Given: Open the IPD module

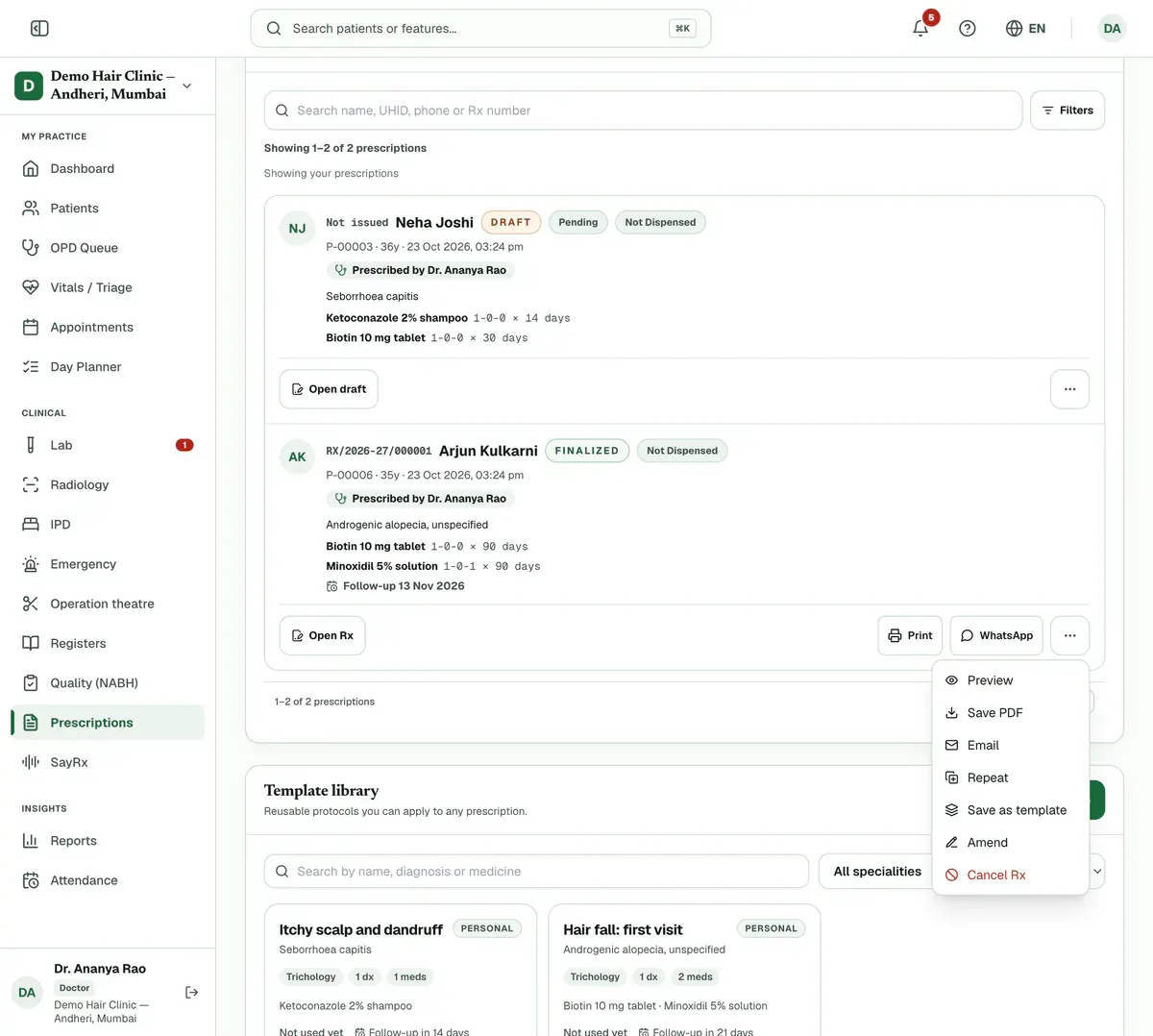Looking at the screenshot, I should click(108, 525).
